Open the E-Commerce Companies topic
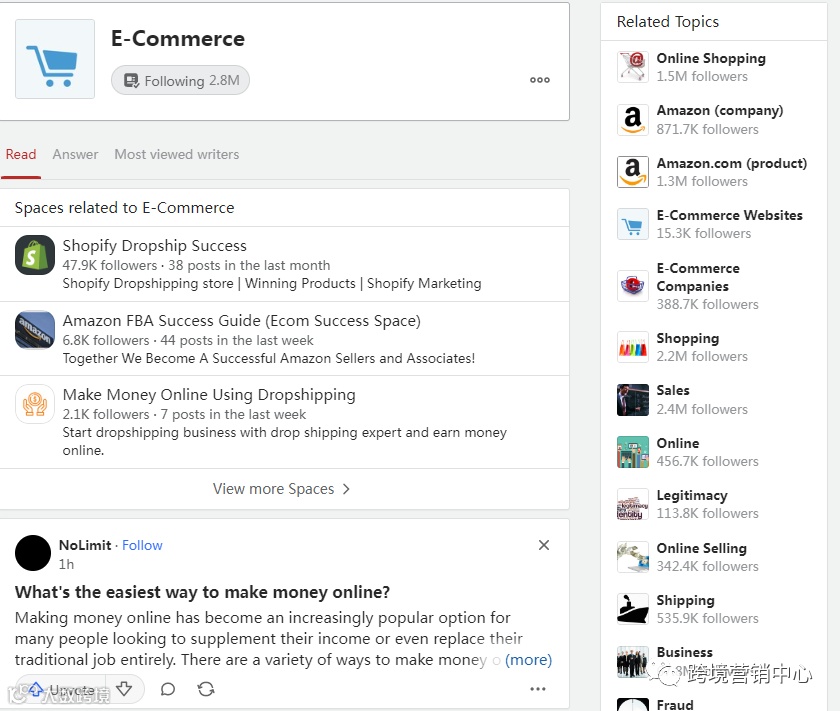 point(698,277)
